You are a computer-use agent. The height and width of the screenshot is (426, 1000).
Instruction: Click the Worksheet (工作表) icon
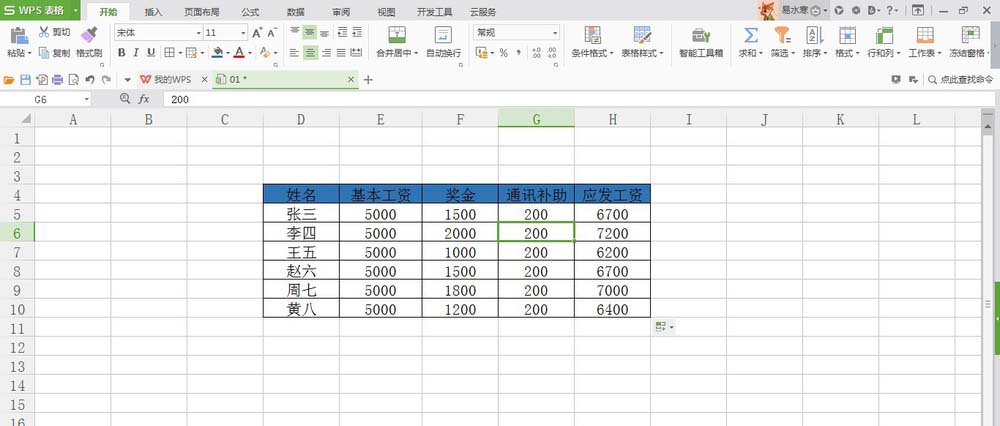[925, 35]
